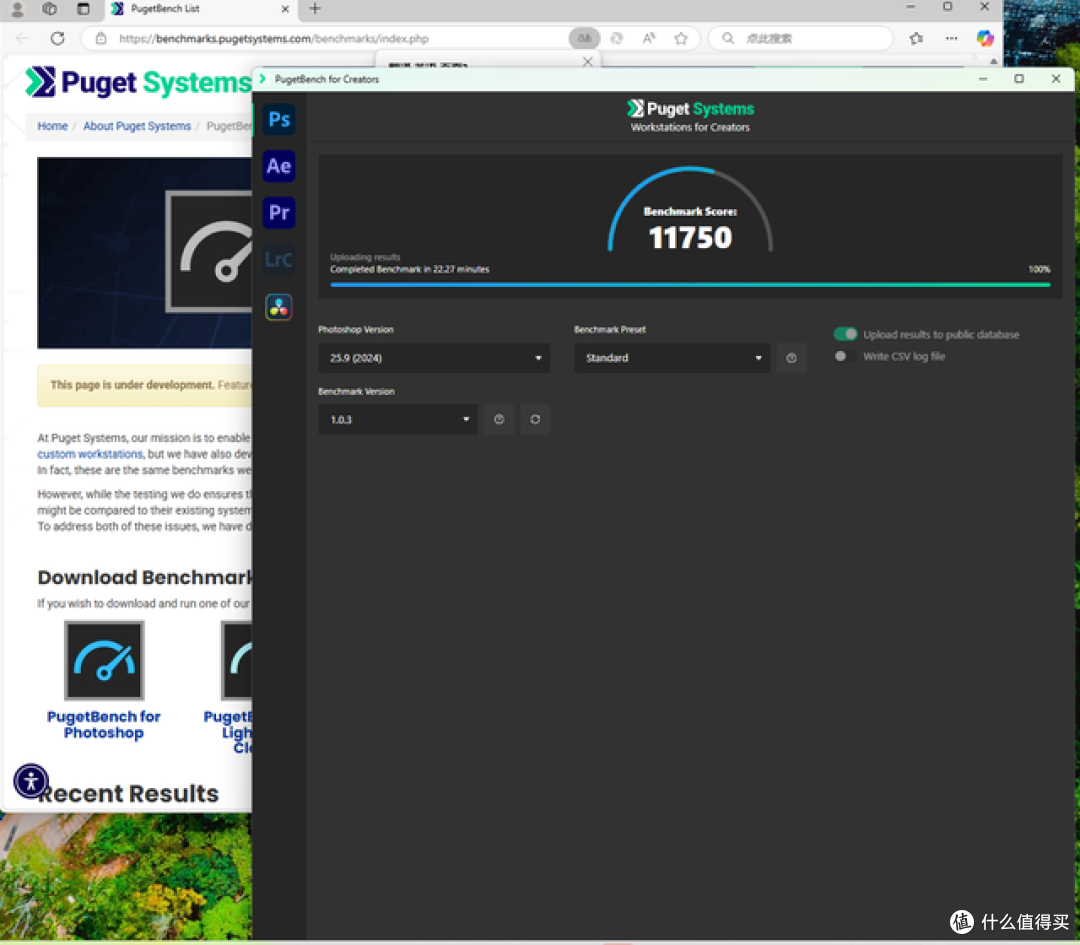Click the info icon beside Benchmark Version
1080x945 pixels.
[x=499, y=419]
